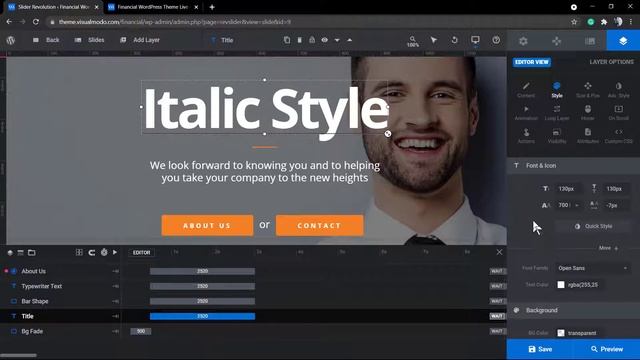Open the WordPress logo menu
640x360 pixels.
[x=11, y=40]
